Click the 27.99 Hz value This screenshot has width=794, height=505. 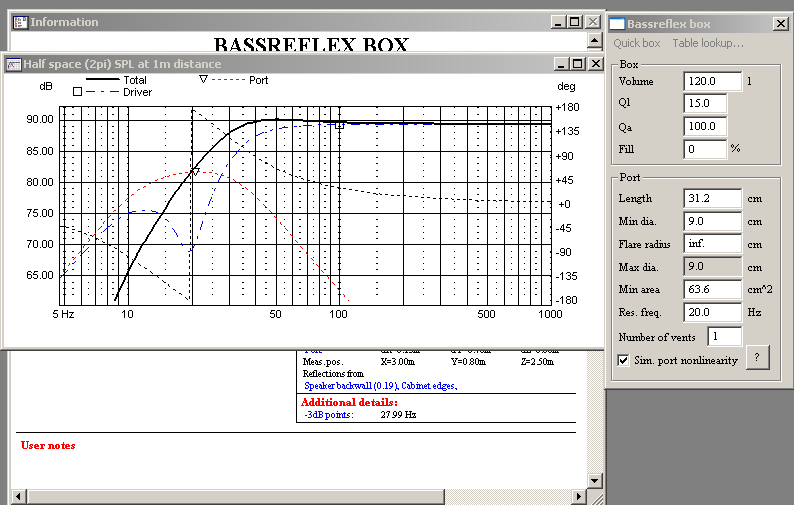[398, 414]
